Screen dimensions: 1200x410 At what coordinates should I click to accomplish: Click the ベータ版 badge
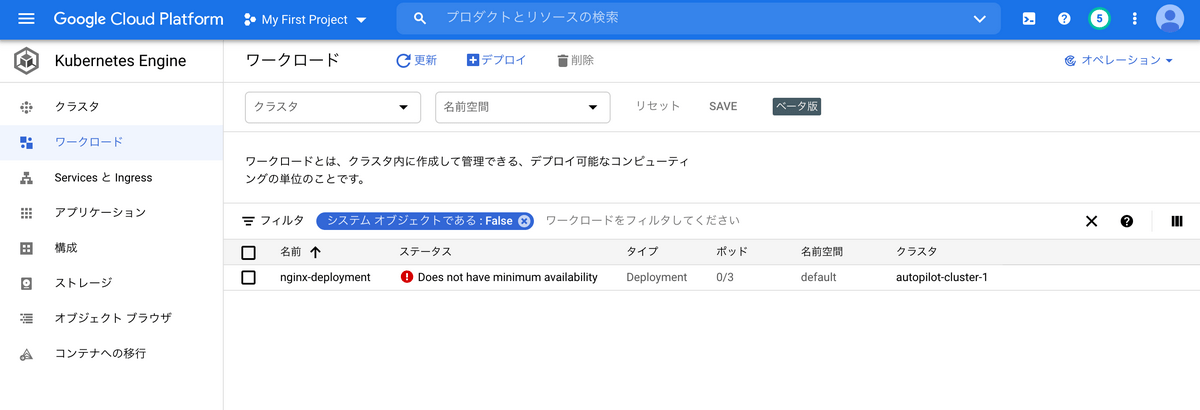point(797,106)
